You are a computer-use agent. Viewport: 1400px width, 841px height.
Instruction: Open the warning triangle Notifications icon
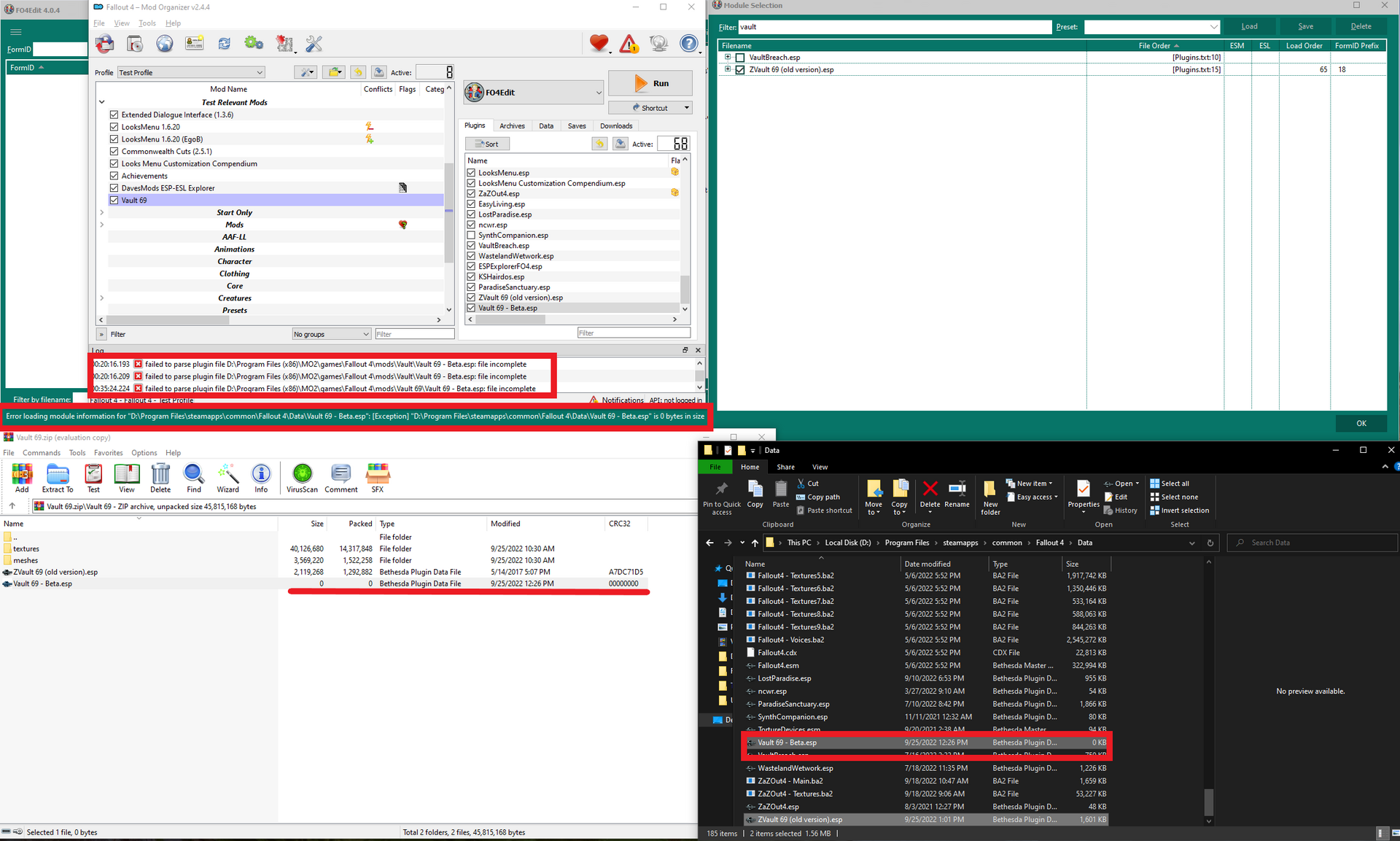pyautogui.click(x=629, y=44)
